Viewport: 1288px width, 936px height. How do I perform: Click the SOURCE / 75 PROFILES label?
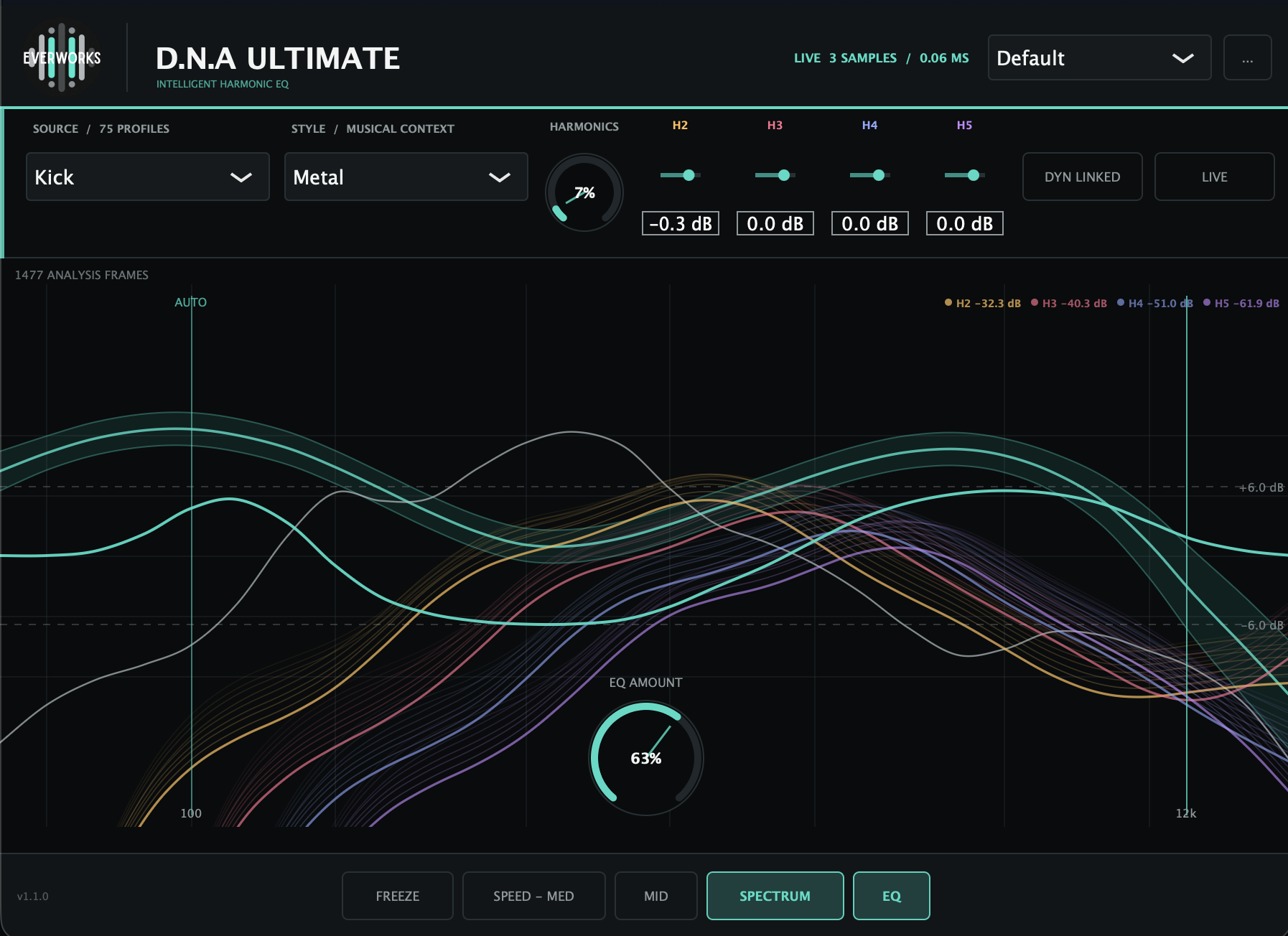(101, 128)
